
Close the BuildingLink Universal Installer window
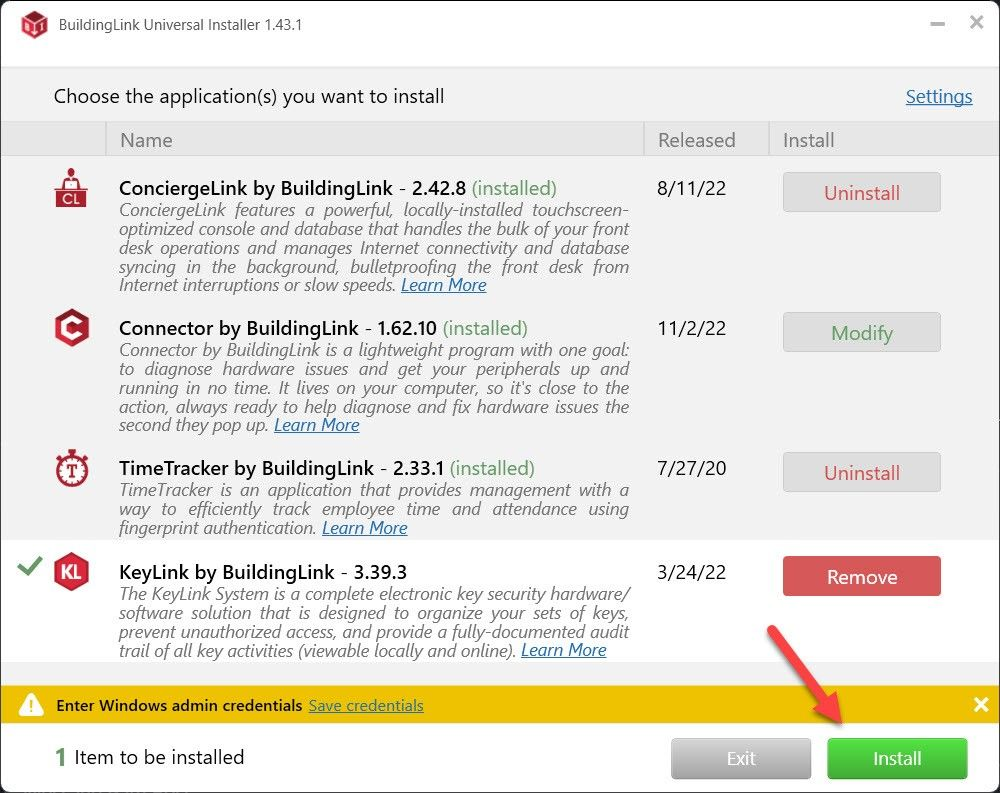(x=976, y=22)
